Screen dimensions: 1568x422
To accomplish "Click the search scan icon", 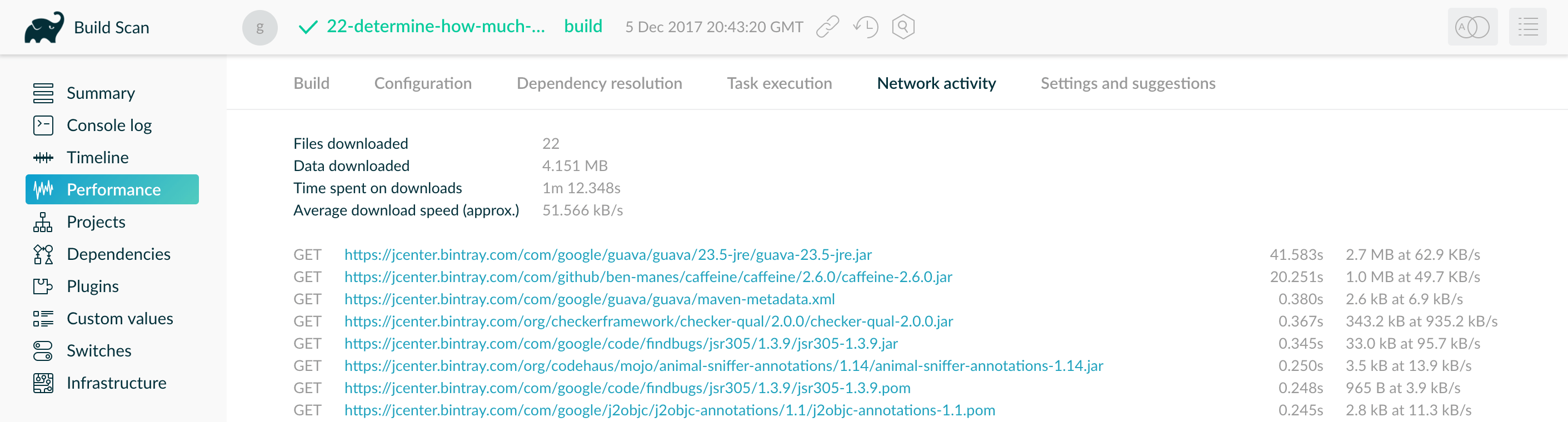I will point(903,27).
